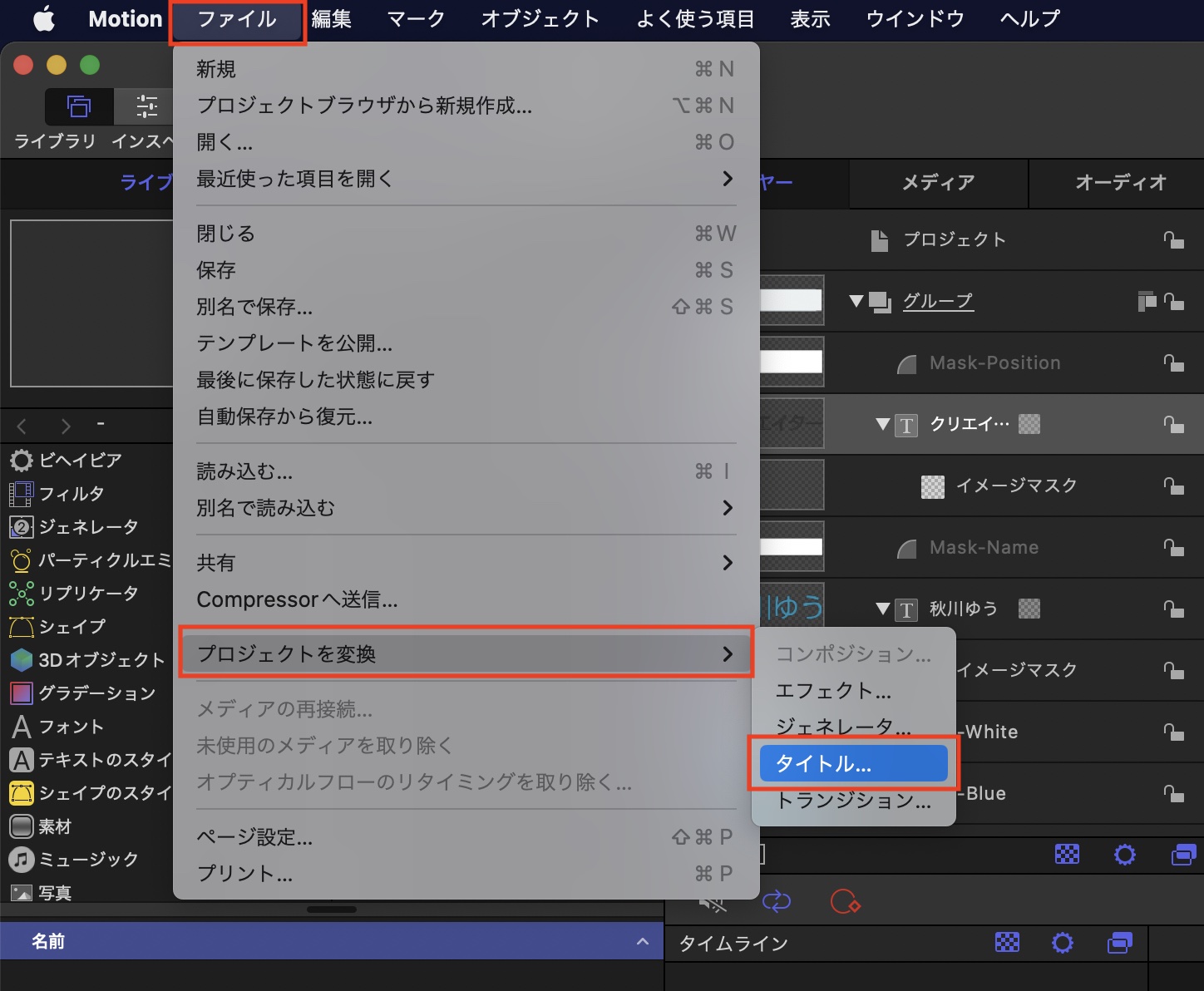The image size is (1204, 991).
Task: Select the フォント library category
Action: point(86,727)
